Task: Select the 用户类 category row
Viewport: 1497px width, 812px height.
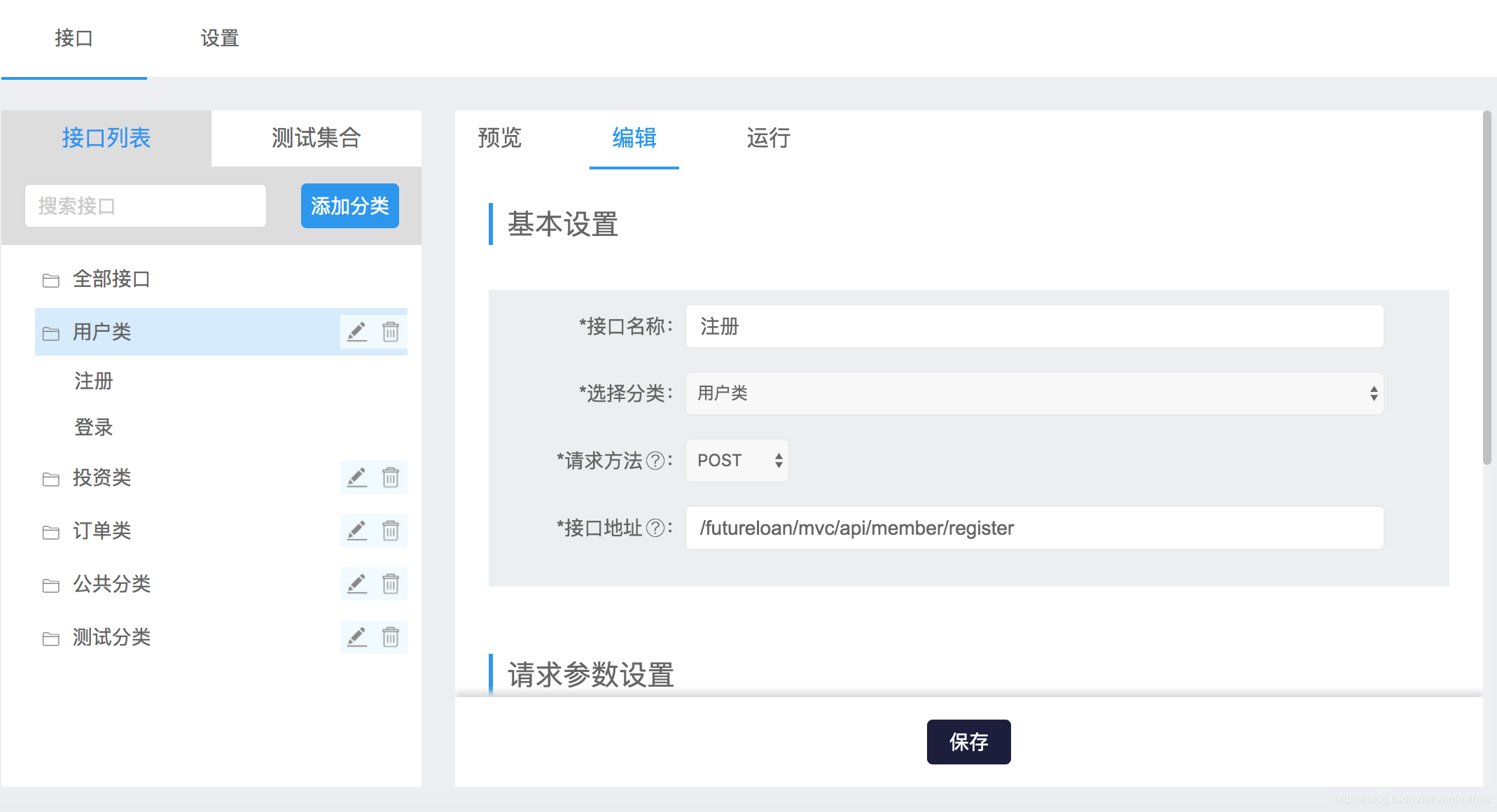Action: point(221,332)
